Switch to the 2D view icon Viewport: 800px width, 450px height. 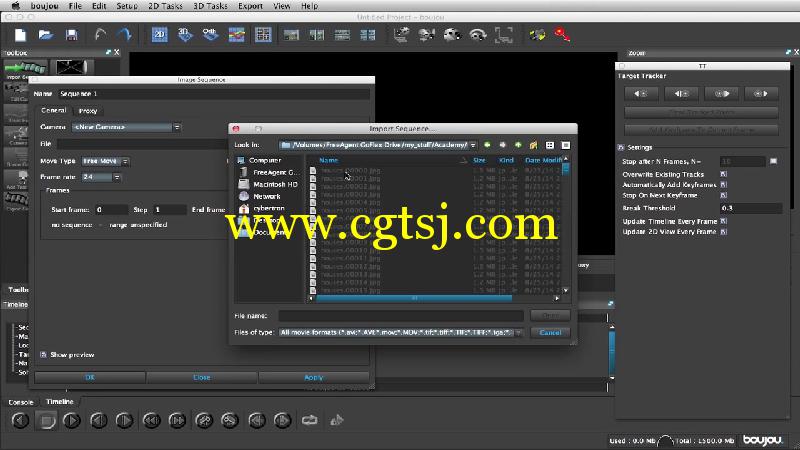159,35
